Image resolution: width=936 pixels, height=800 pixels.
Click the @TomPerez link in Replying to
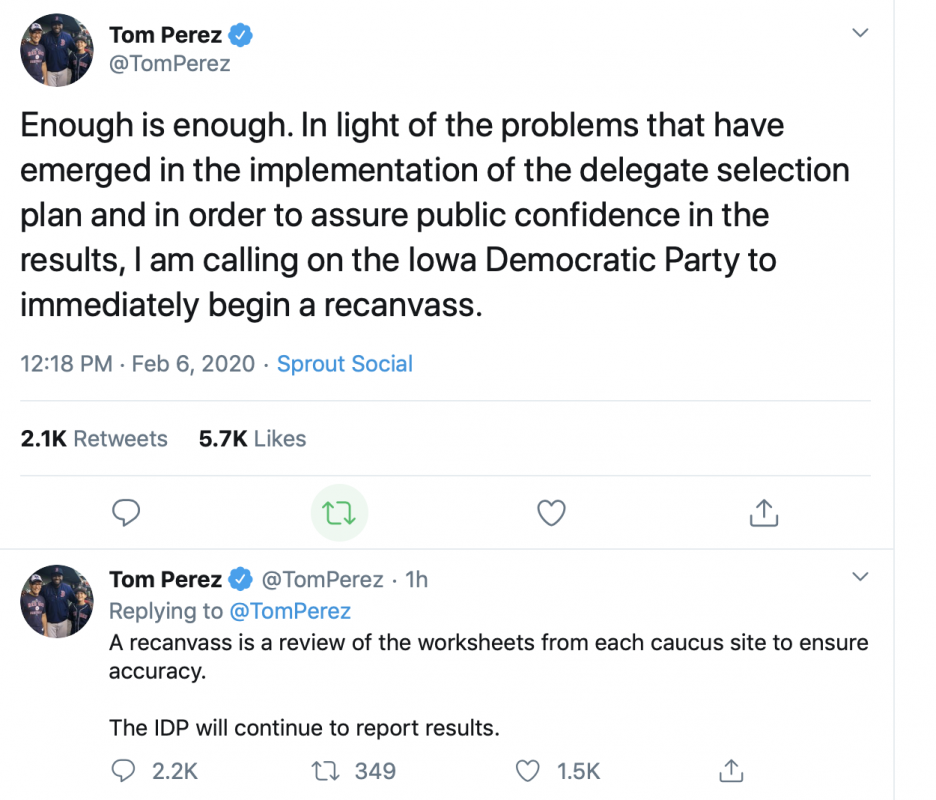pos(290,611)
